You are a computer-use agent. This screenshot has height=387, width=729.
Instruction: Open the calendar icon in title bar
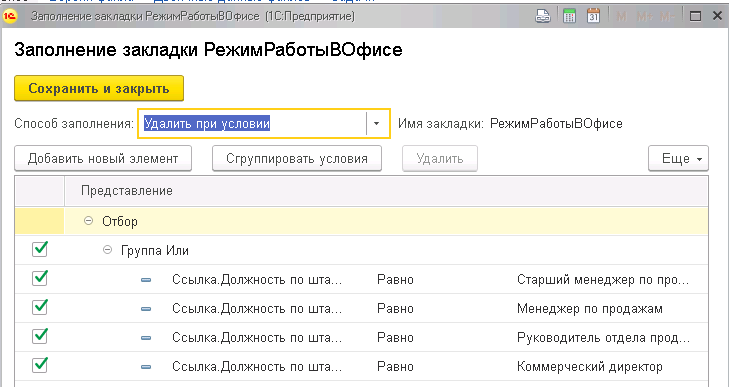[593, 16]
